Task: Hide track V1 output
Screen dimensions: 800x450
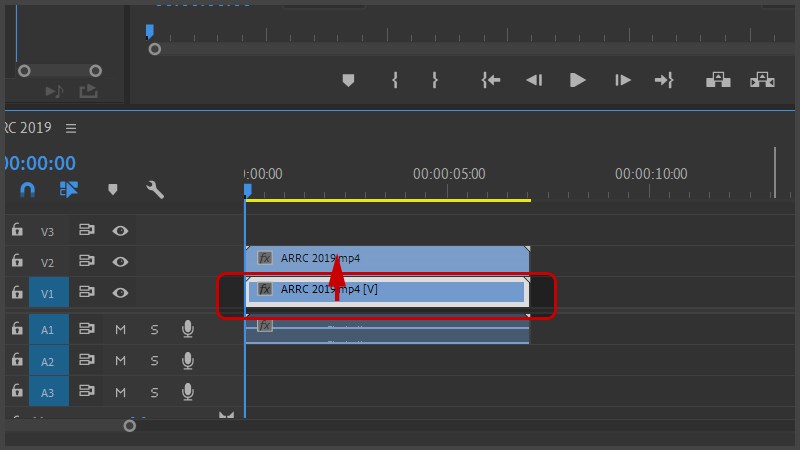Action: pyautogui.click(x=120, y=293)
